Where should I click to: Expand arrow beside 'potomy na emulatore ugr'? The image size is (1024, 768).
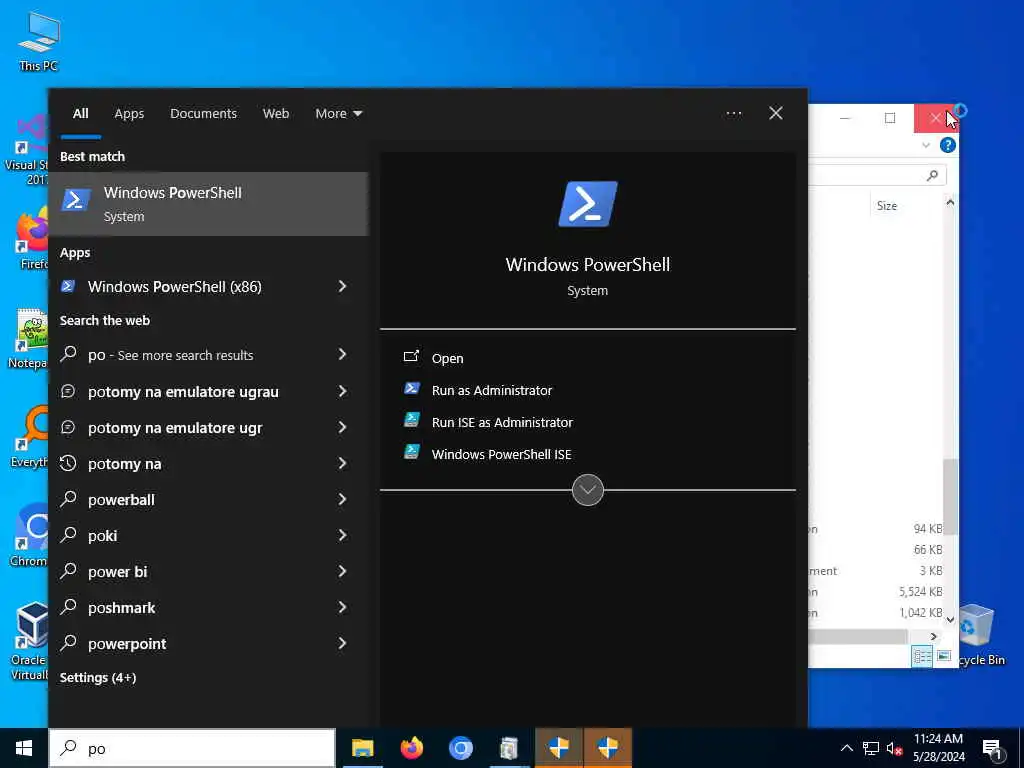[342, 427]
